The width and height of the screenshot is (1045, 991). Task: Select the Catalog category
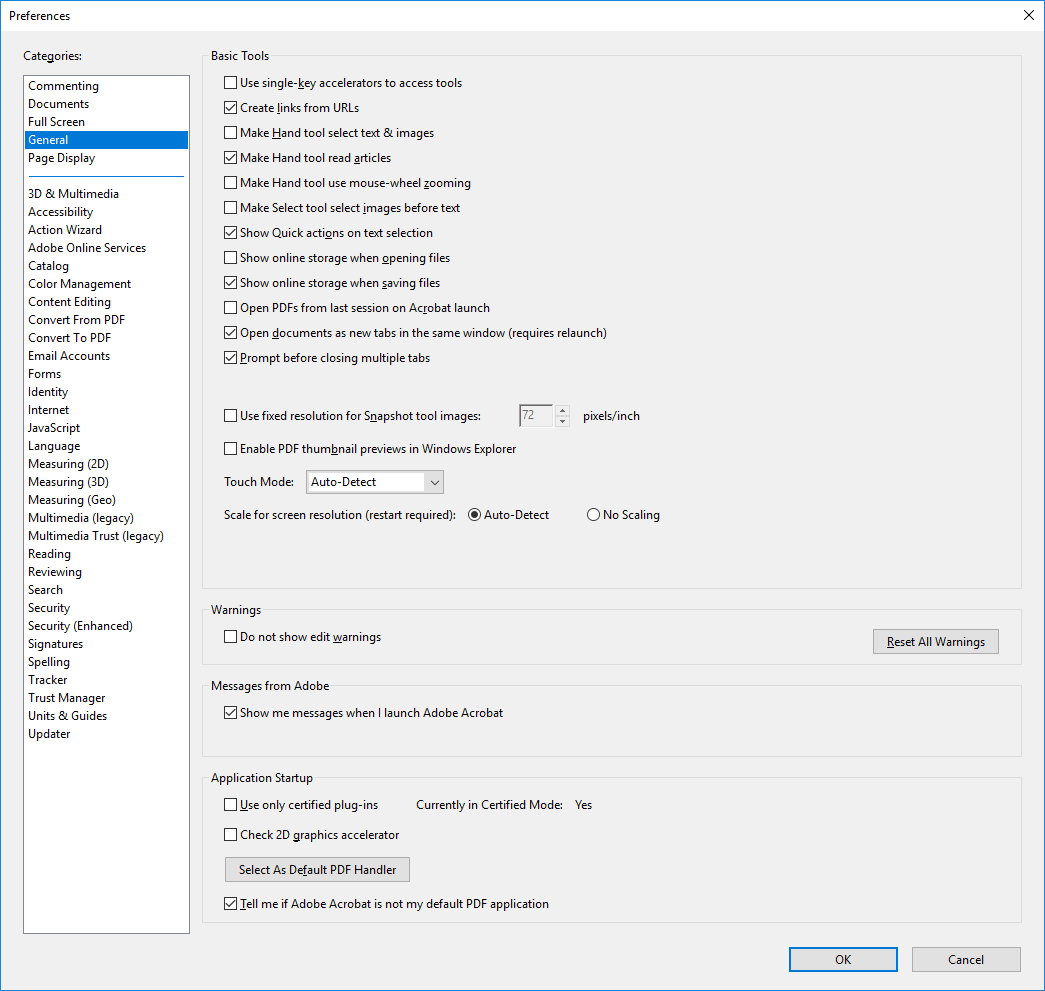point(107,266)
